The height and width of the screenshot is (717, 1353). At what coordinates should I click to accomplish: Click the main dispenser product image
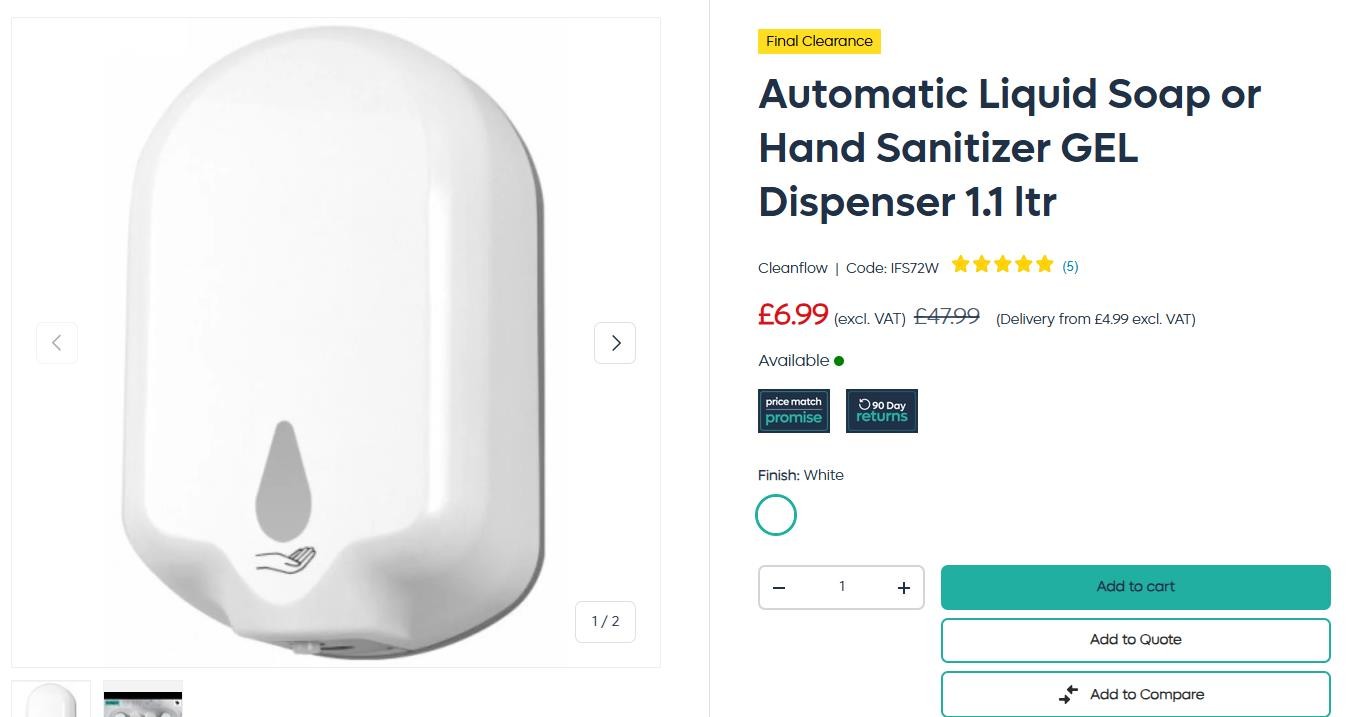[x=335, y=340]
